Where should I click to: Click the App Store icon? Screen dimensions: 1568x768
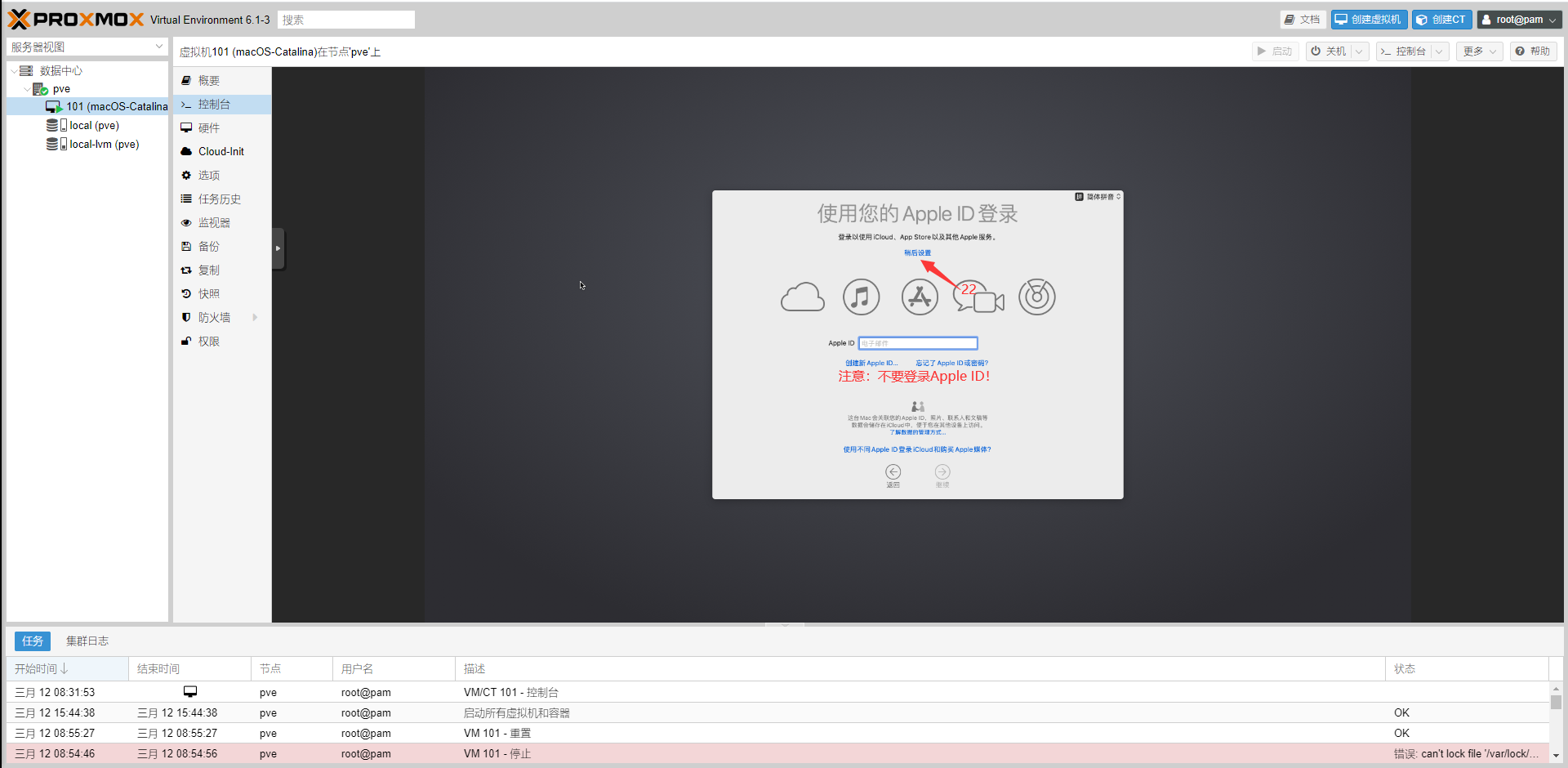coord(920,297)
